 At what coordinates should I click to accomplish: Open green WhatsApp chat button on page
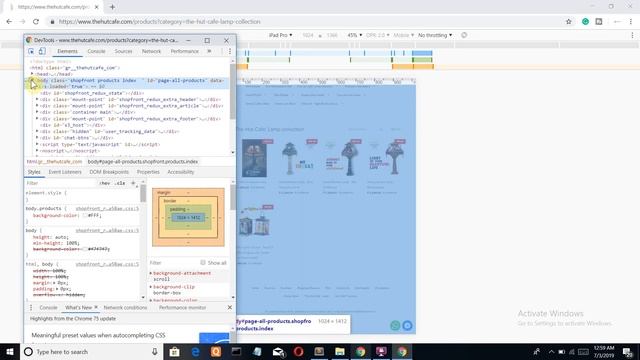(395, 325)
